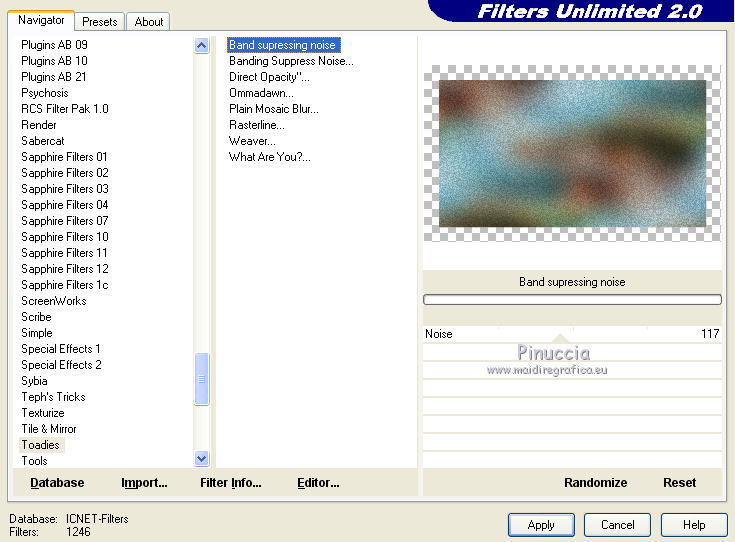Select Special Effects 1 category
735x542 pixels.
[x=60, y=348]
